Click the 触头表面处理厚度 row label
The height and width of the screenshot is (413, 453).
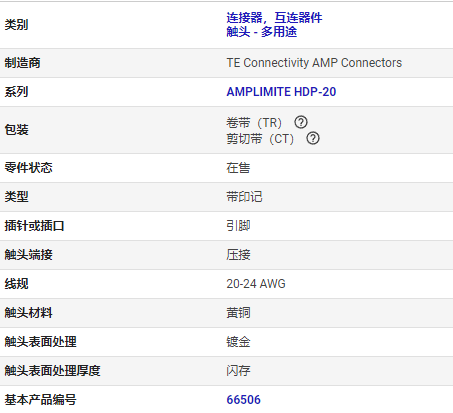click(x=52, y=371)
